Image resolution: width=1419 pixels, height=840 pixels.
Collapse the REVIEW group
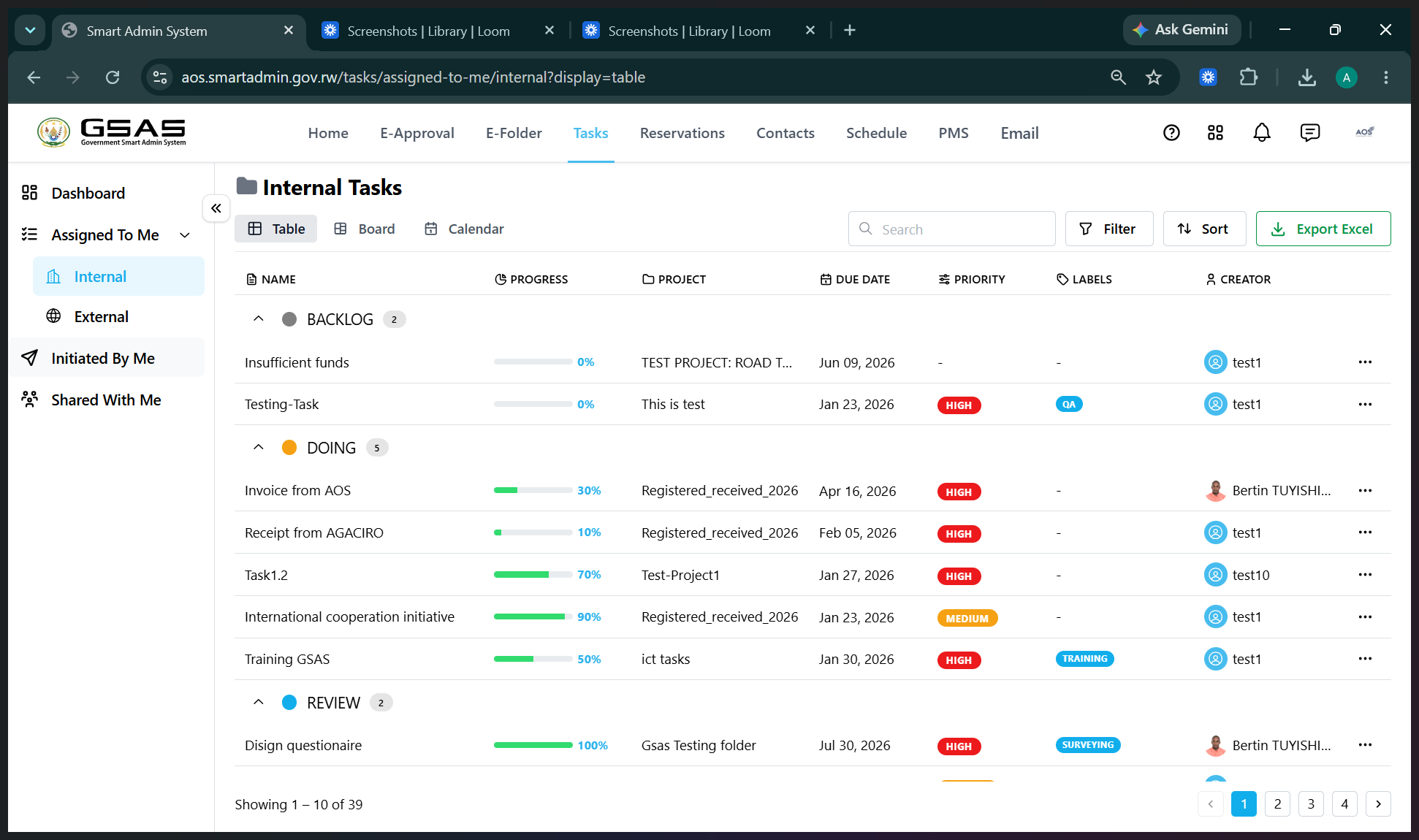point(258,702)
